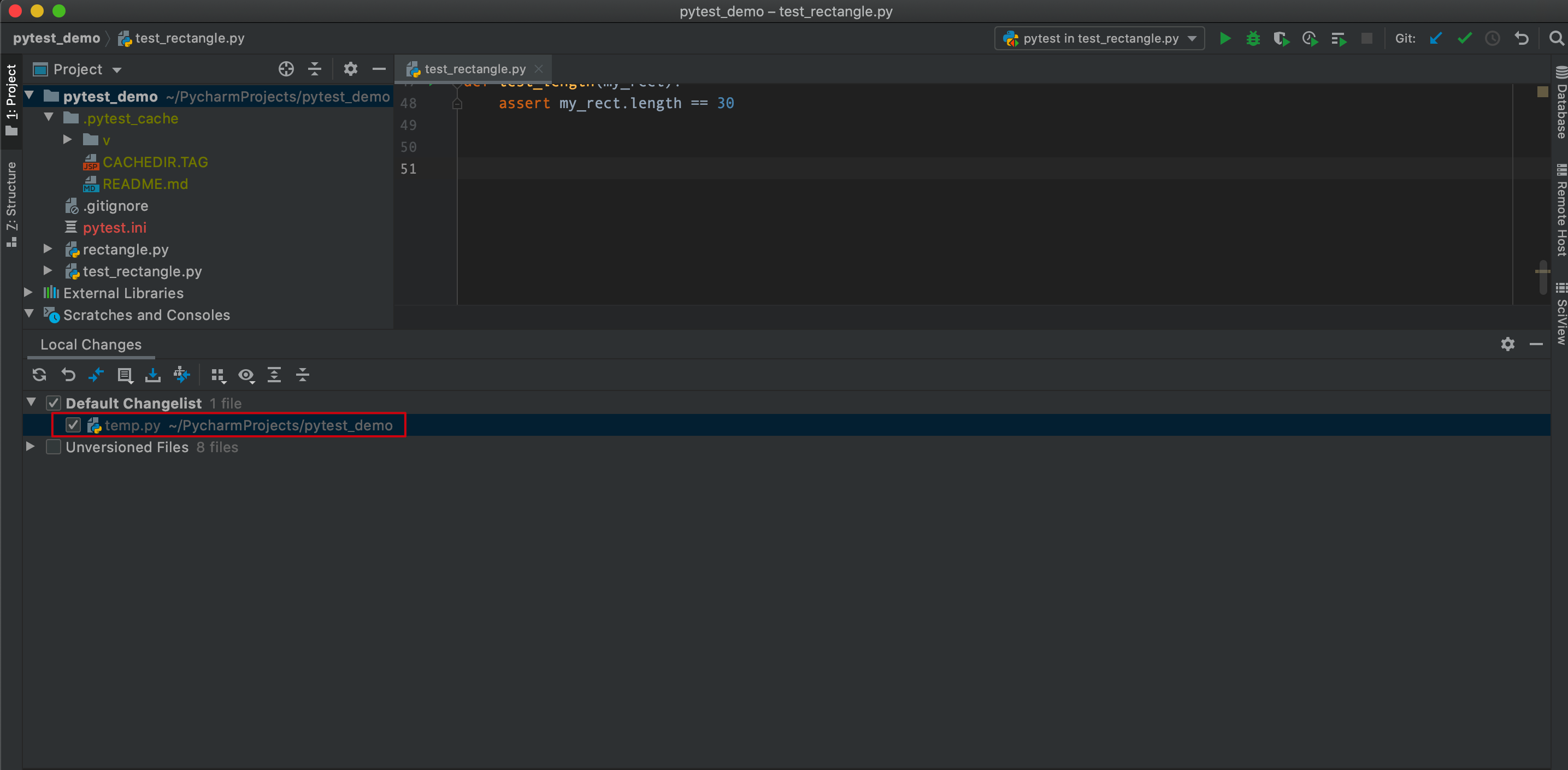1568x770 pixels.
Task: Click the changelist icon in Local Changes toolbar
Action: point(125,375)
